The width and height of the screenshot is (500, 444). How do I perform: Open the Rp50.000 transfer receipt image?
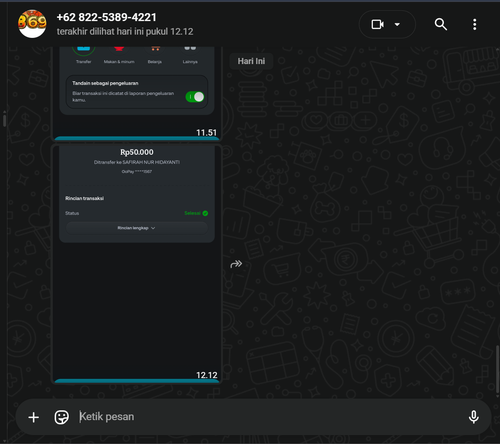(x=137, y=263)
